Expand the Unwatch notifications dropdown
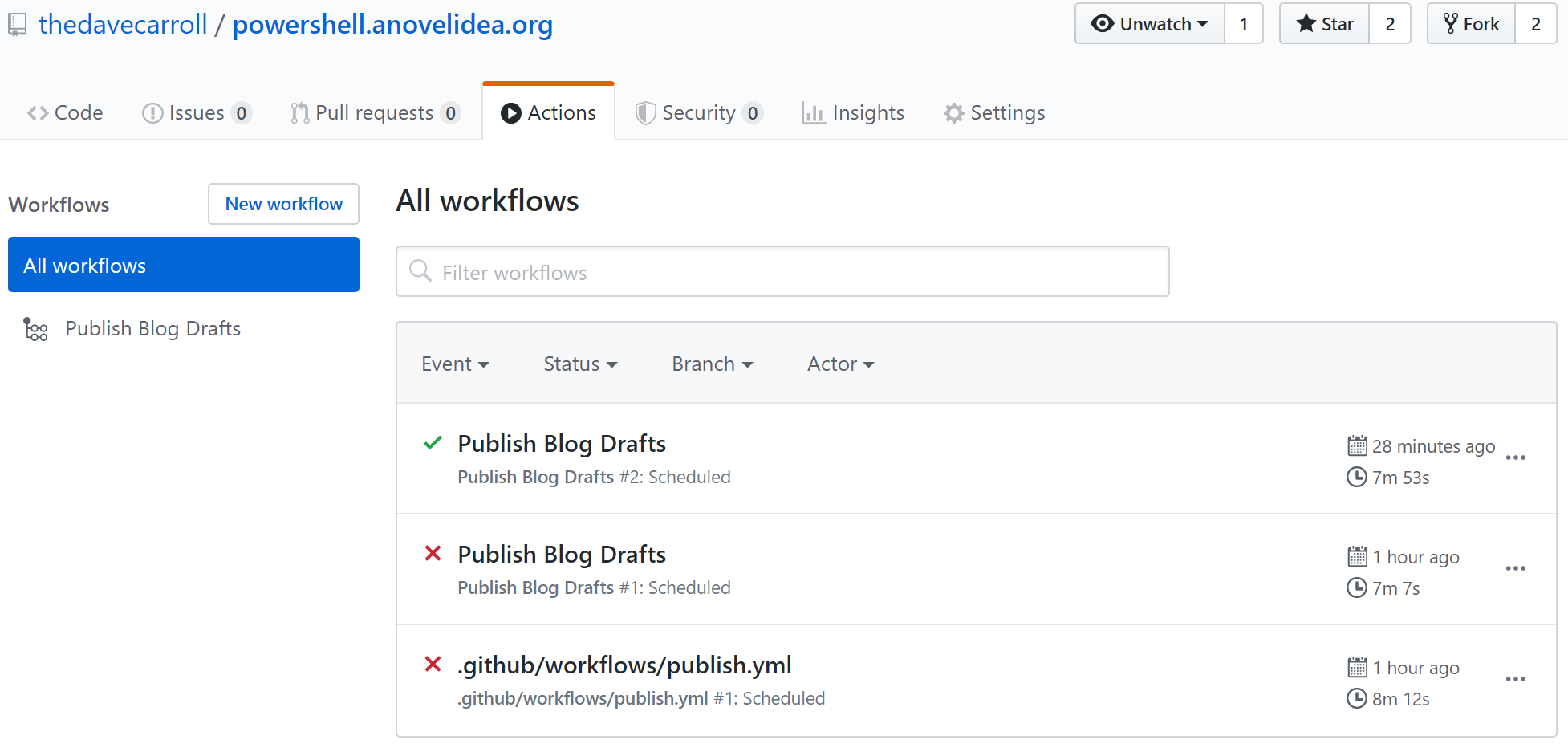The height and width of the screenshot is (744, 1568). coord(1149,24)
